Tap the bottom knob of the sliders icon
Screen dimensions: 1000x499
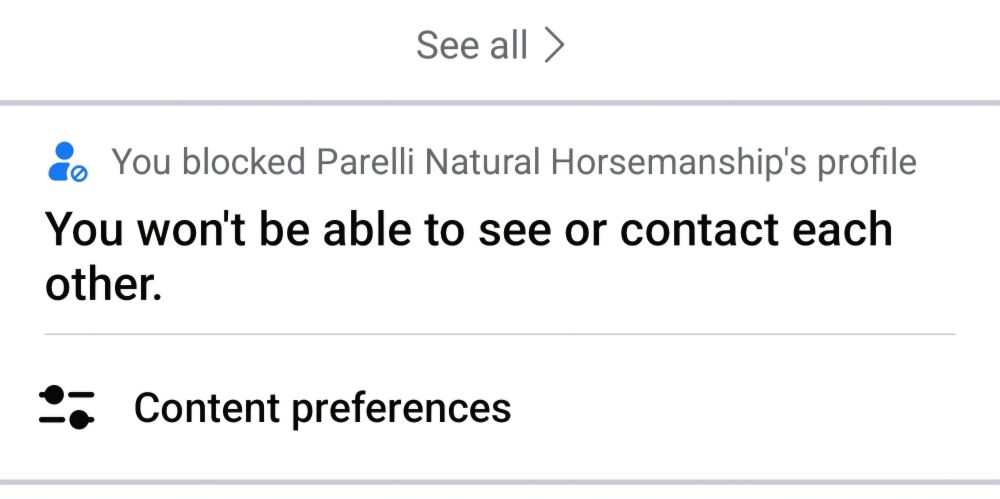click(x=78, y=420)
